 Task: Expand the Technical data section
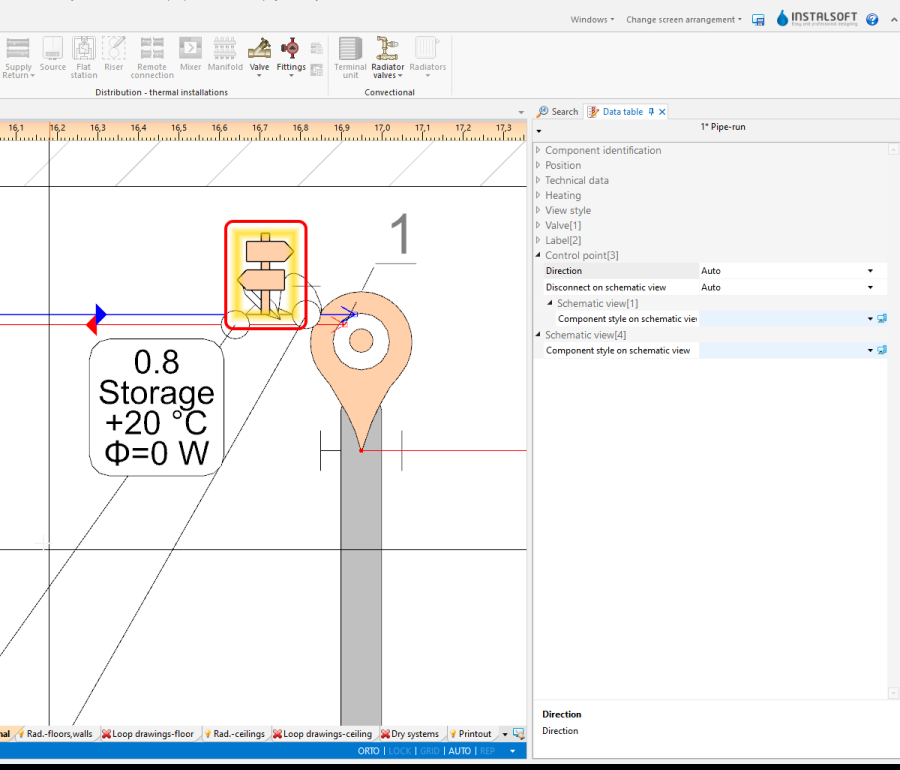point(538,180)
